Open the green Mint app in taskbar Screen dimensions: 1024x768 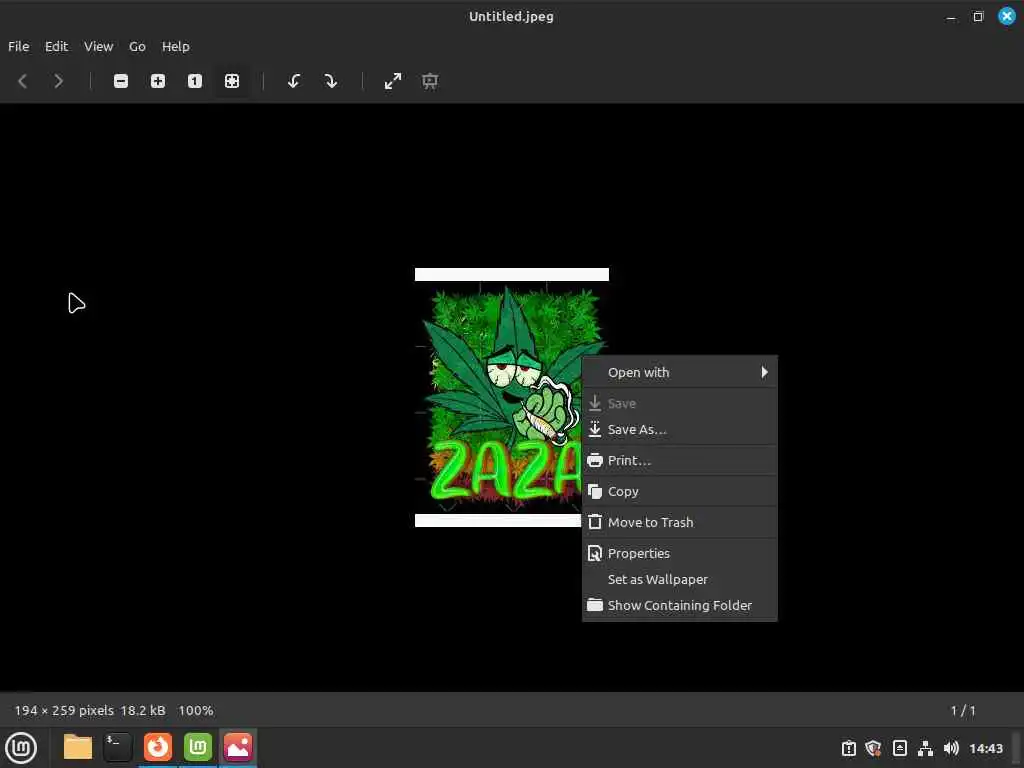tap(198, 747)
